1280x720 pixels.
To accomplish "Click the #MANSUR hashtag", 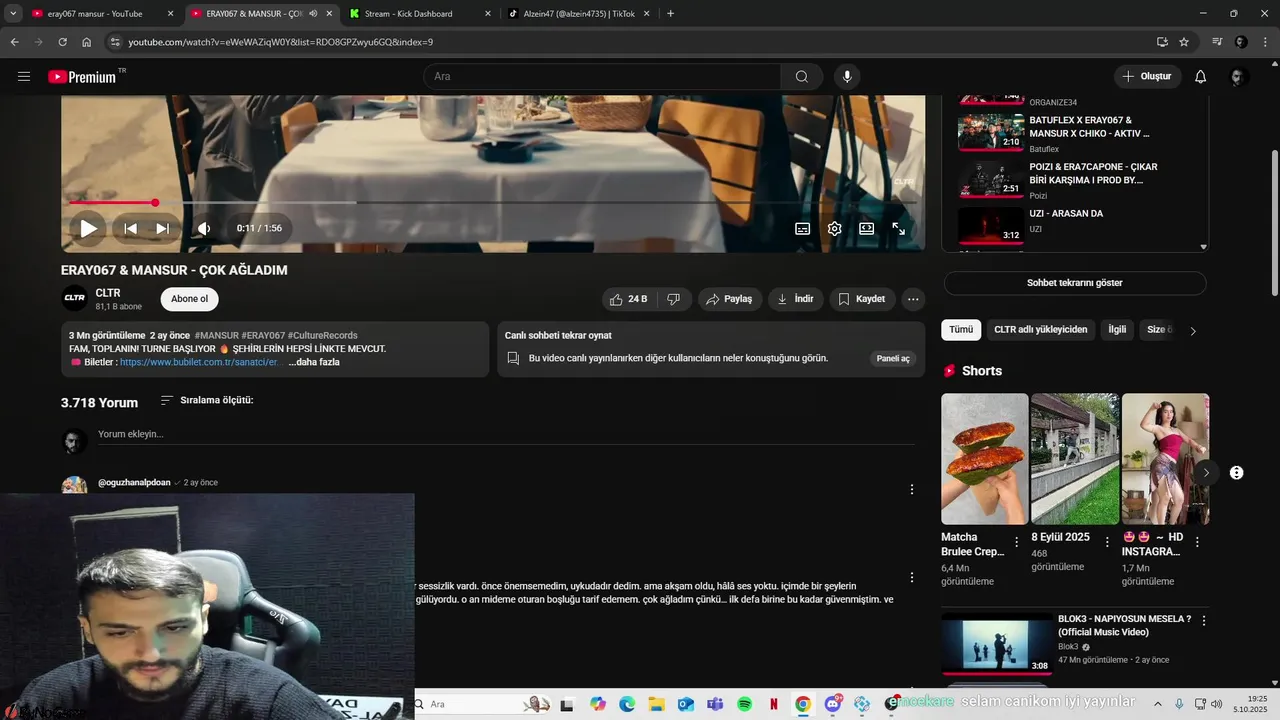I will 217,335.
